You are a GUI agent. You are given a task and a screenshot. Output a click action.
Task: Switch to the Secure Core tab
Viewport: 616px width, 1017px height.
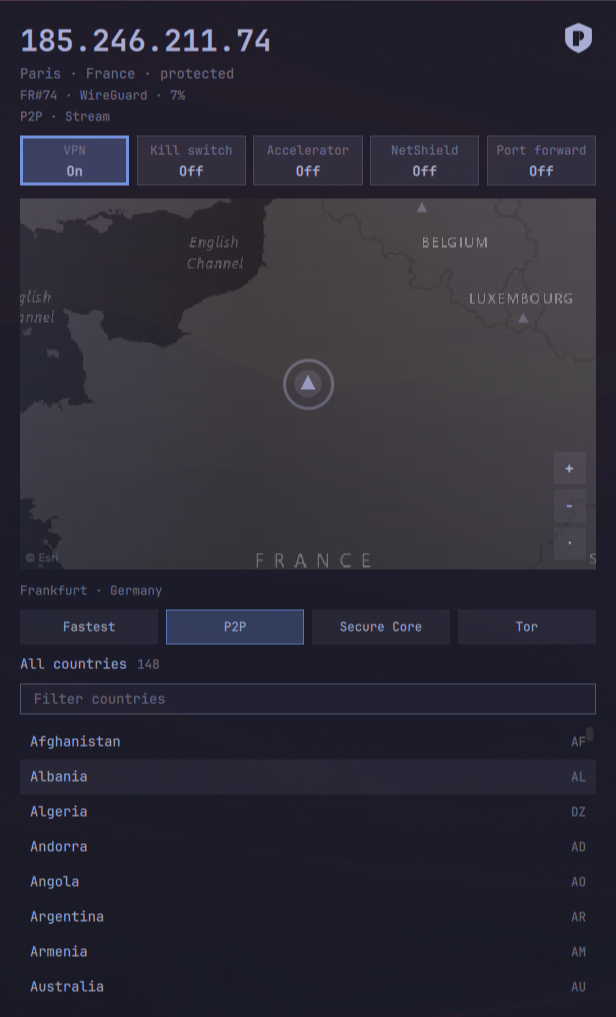tap(381, 627)
